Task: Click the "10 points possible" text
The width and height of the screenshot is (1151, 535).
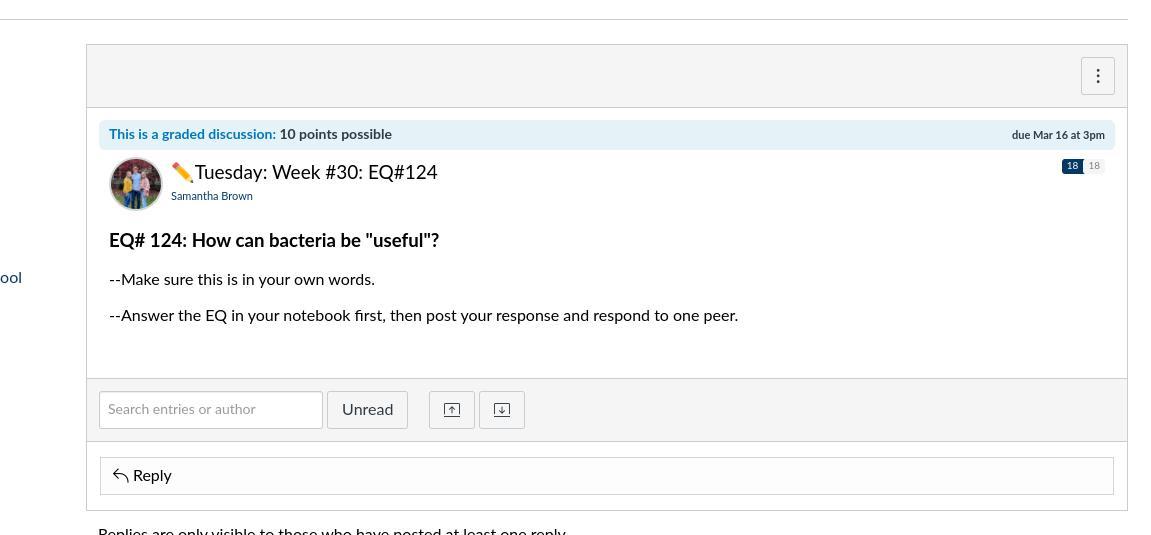Action: 335,134
